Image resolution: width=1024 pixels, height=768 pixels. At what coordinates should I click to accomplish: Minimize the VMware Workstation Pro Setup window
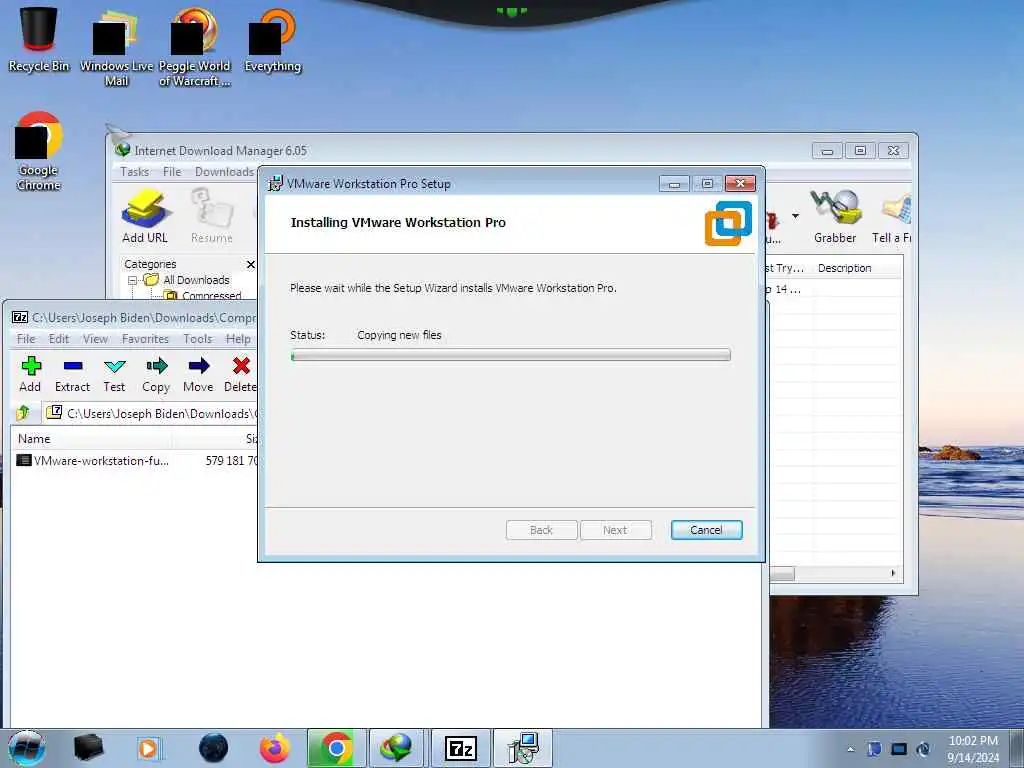674,184
